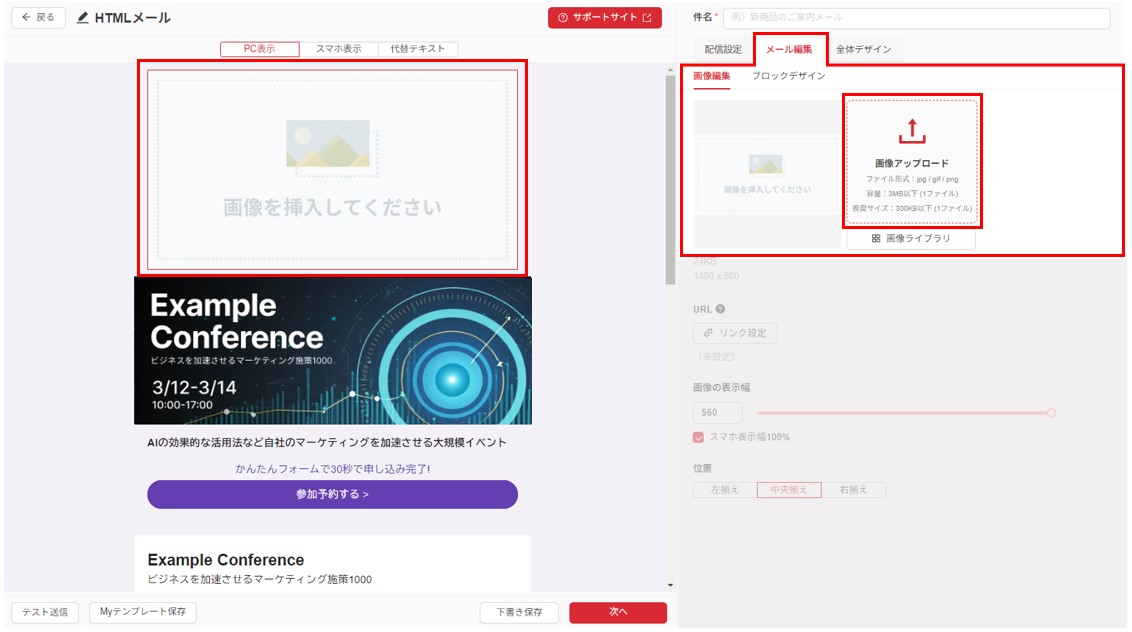Select the empty image placeholder block in preview

coord(333,170)
